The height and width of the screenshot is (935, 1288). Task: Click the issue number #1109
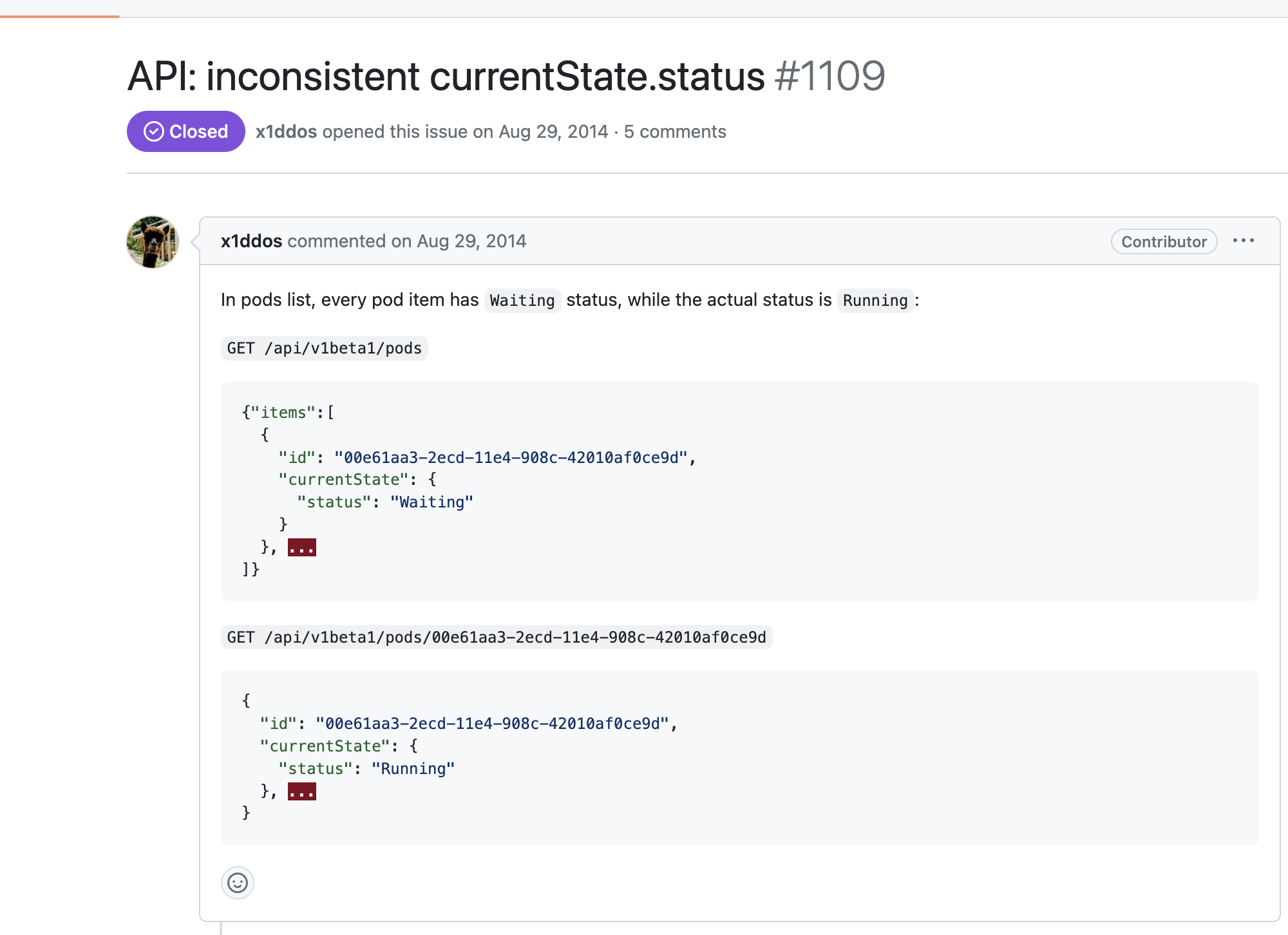pos(829,76)
